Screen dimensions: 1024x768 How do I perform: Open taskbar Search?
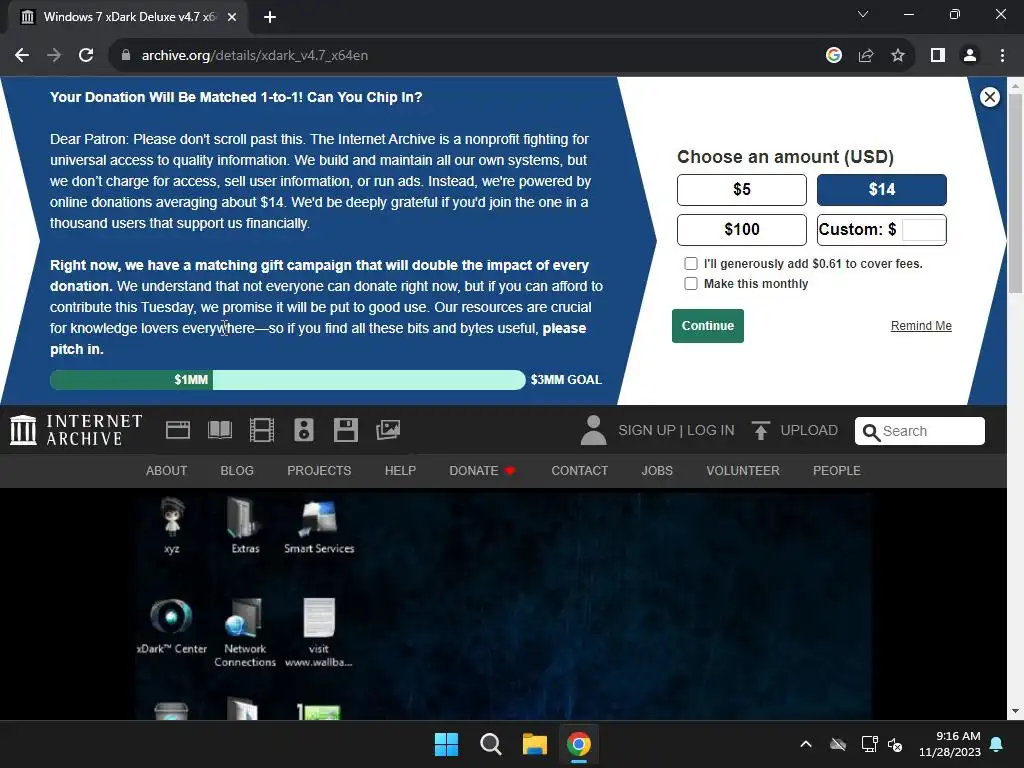(490, 744)
